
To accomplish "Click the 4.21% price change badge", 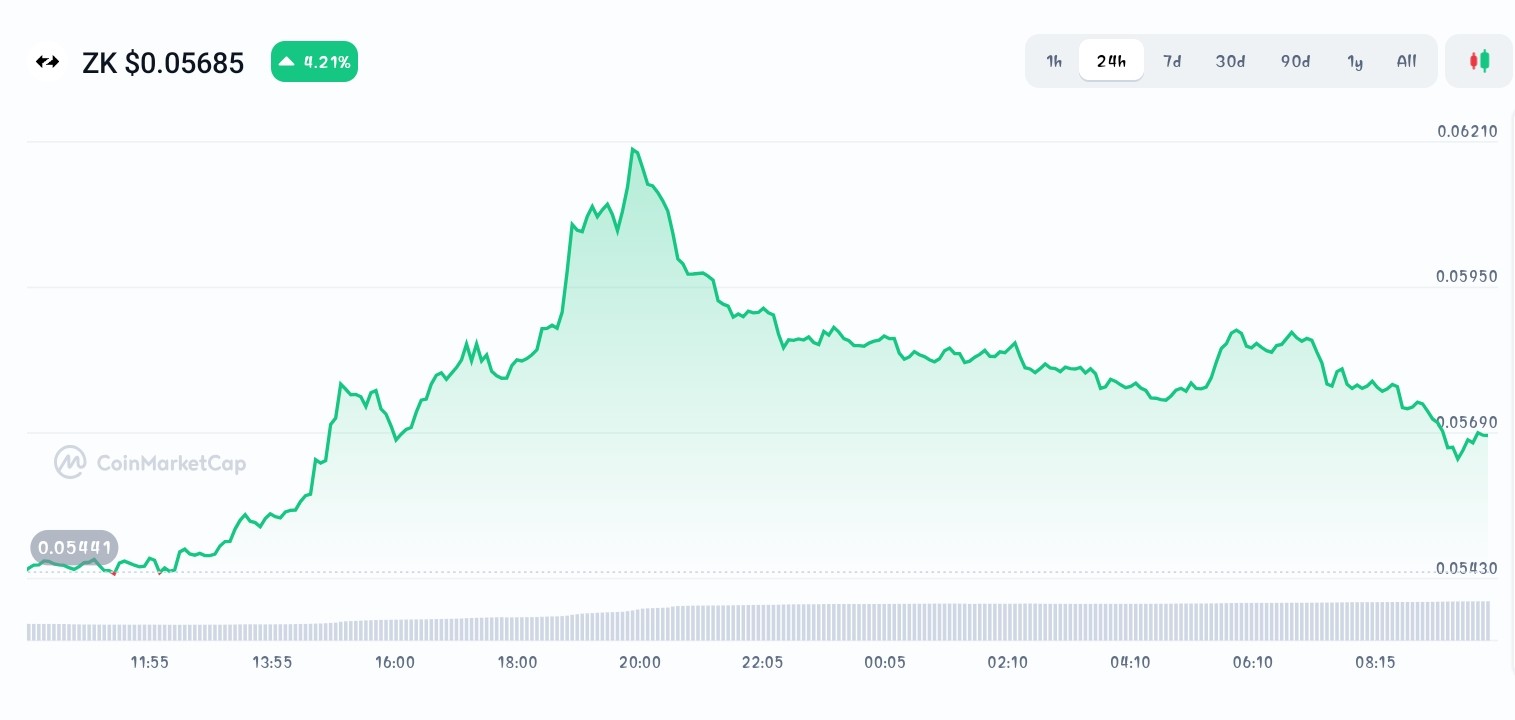I will coord(314,62).
